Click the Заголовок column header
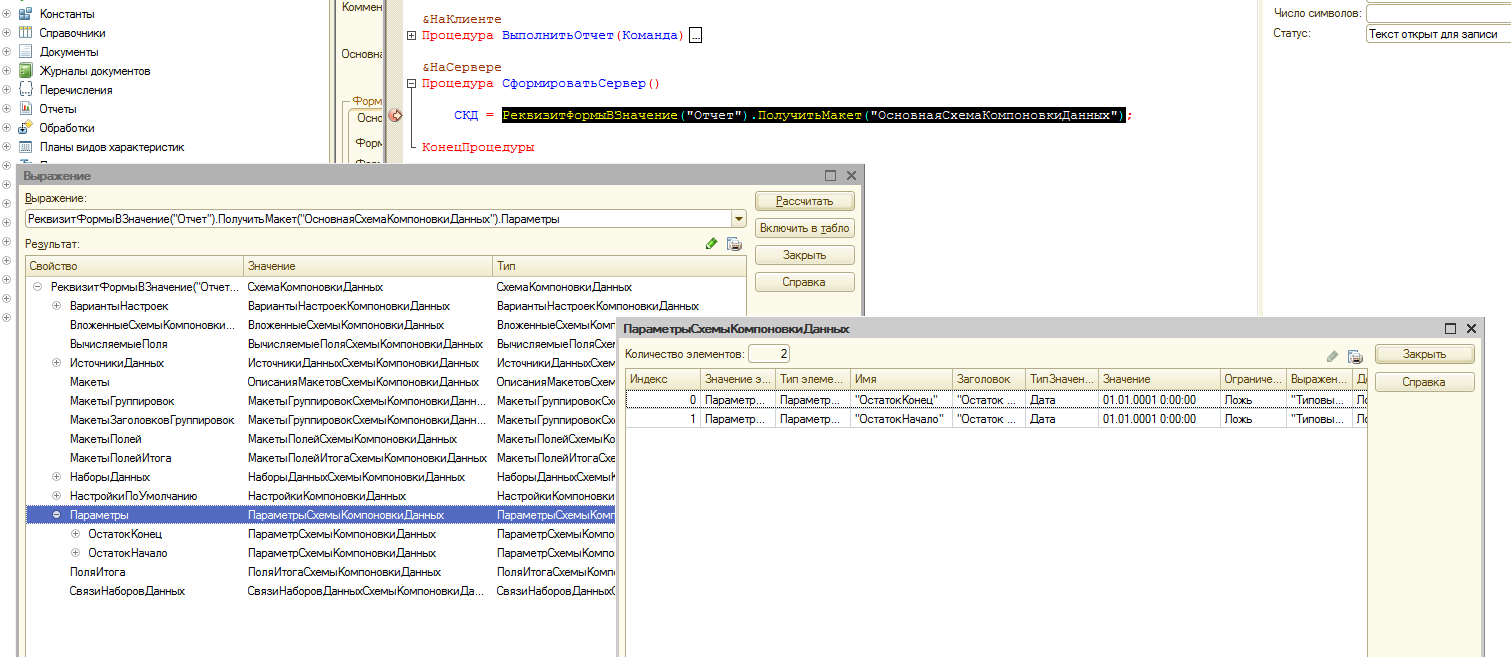1511x657 pixels. pos(989,379)
